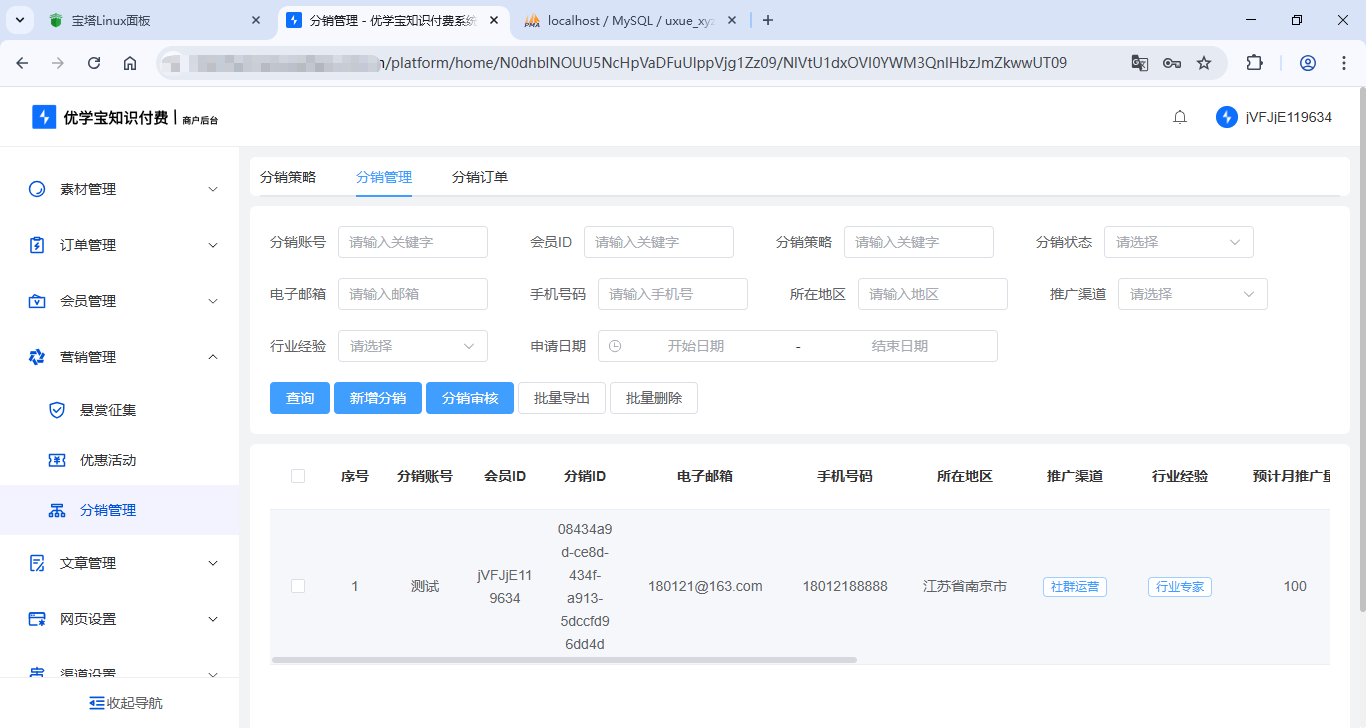Click the 文章管理 sidebar icon

[37, 563]
